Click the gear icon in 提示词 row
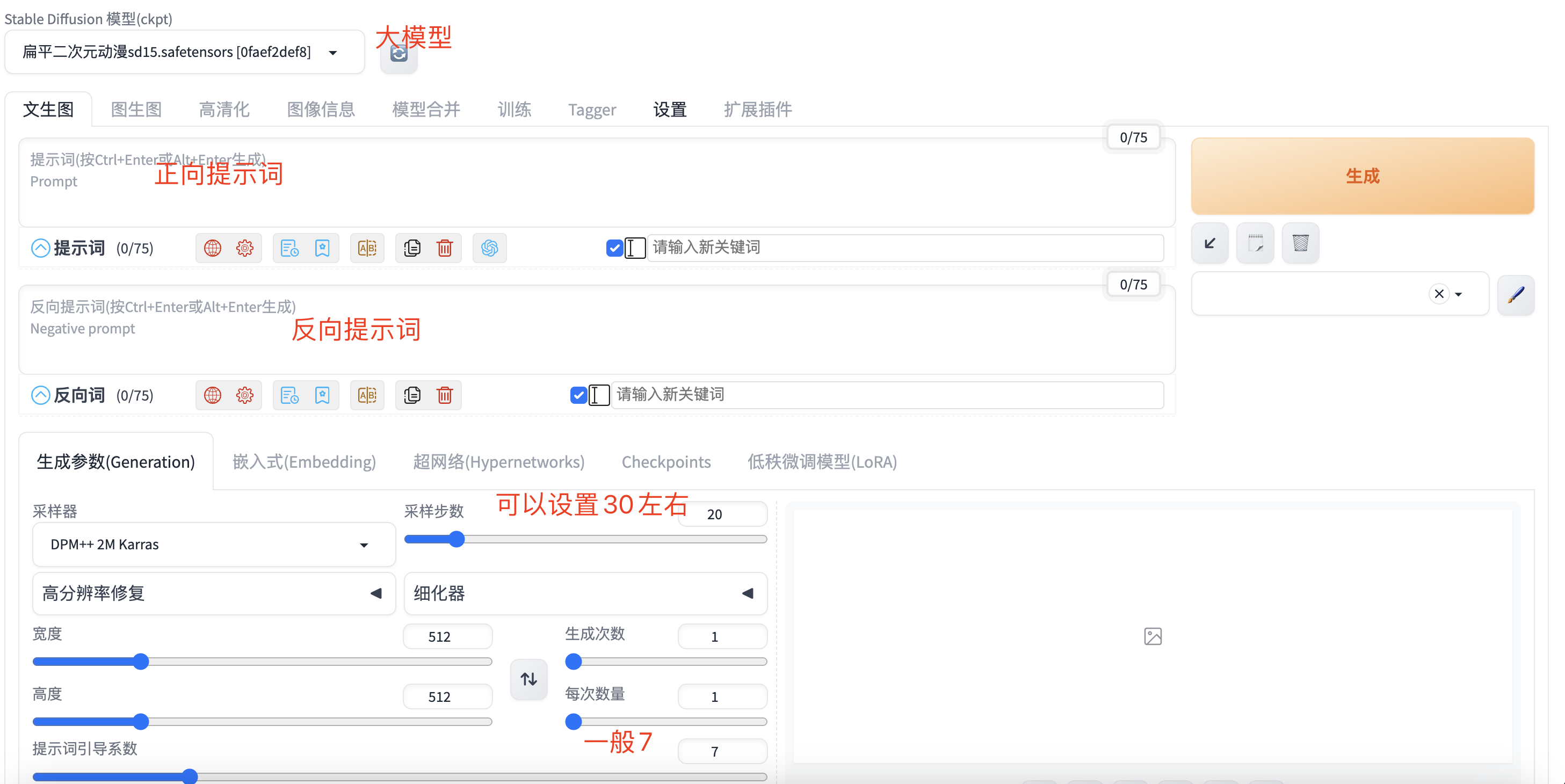 [x=245, y=248]
